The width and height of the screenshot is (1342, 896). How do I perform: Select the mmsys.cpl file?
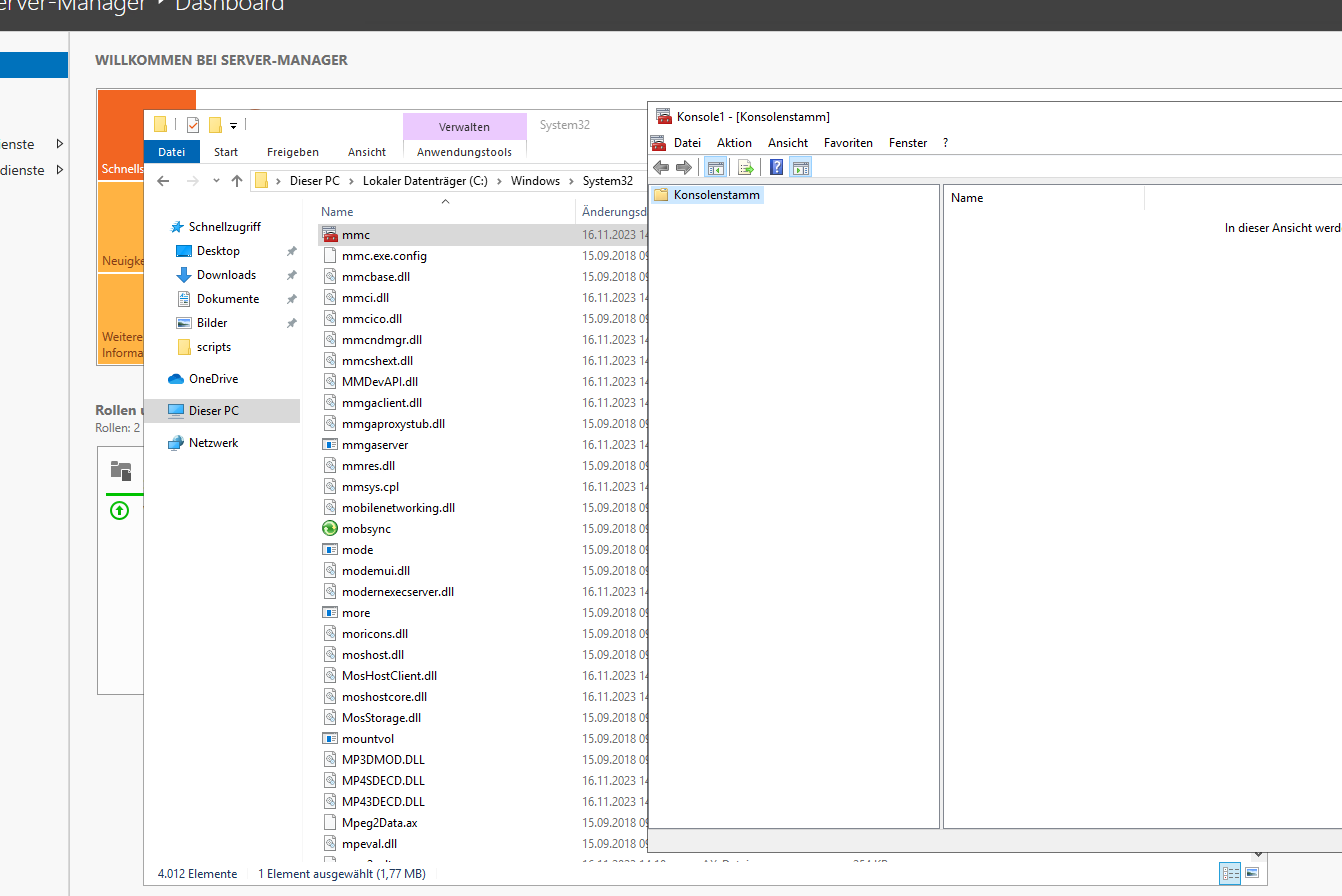(x=370, y=487)
